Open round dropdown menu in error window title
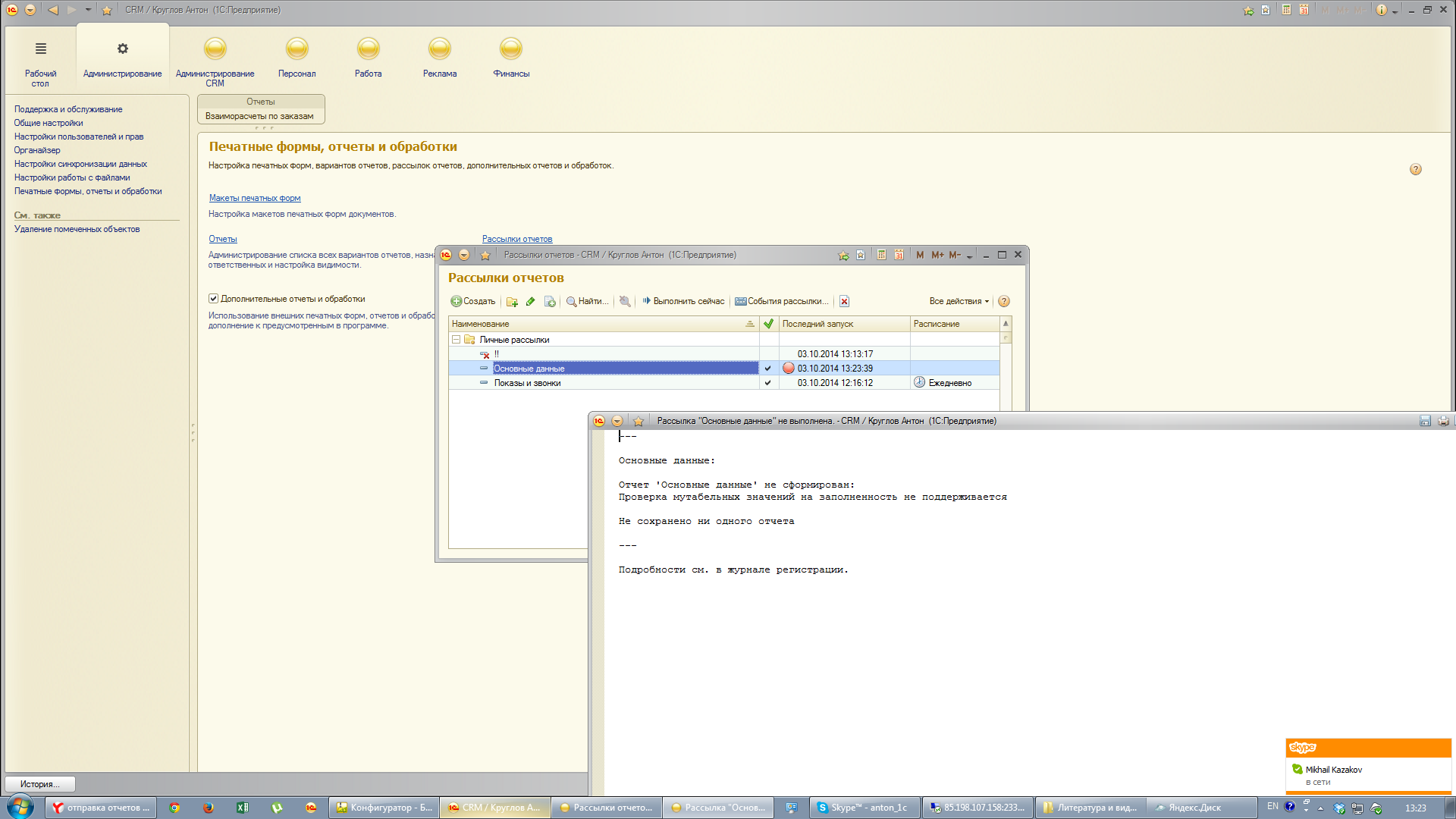Image resolution: width=1456 pixels, height=819 pixels. point(617,421)
